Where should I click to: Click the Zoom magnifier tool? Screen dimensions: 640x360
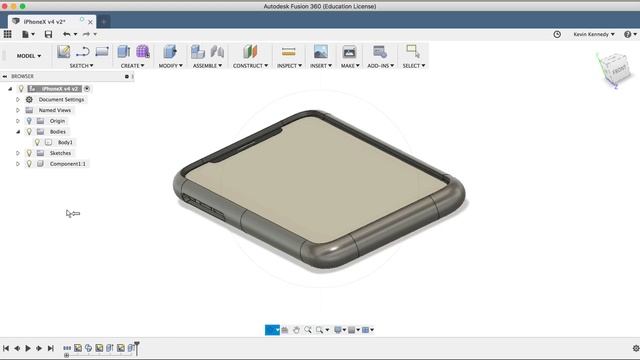coord(308,330)
